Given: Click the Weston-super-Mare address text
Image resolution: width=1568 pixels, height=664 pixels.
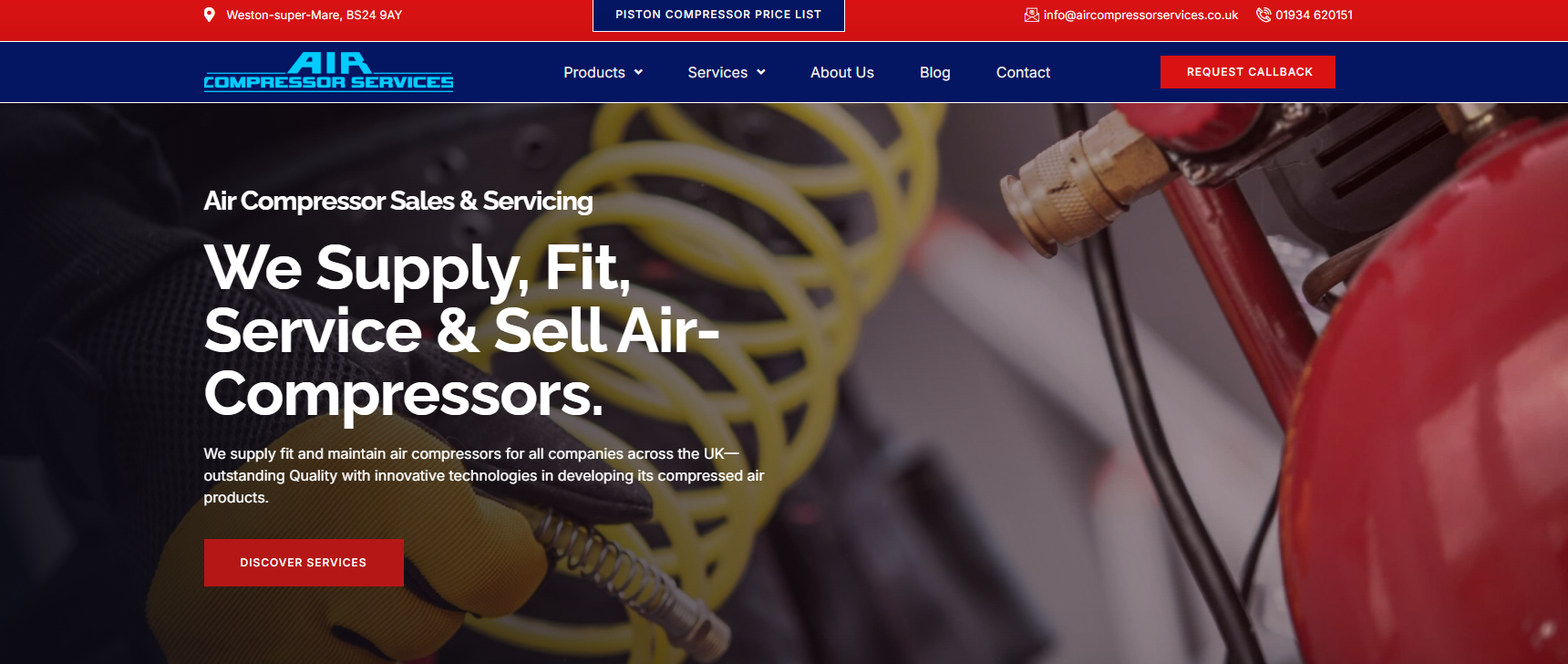Looking at the screenshot, I should tap(314, 15).
